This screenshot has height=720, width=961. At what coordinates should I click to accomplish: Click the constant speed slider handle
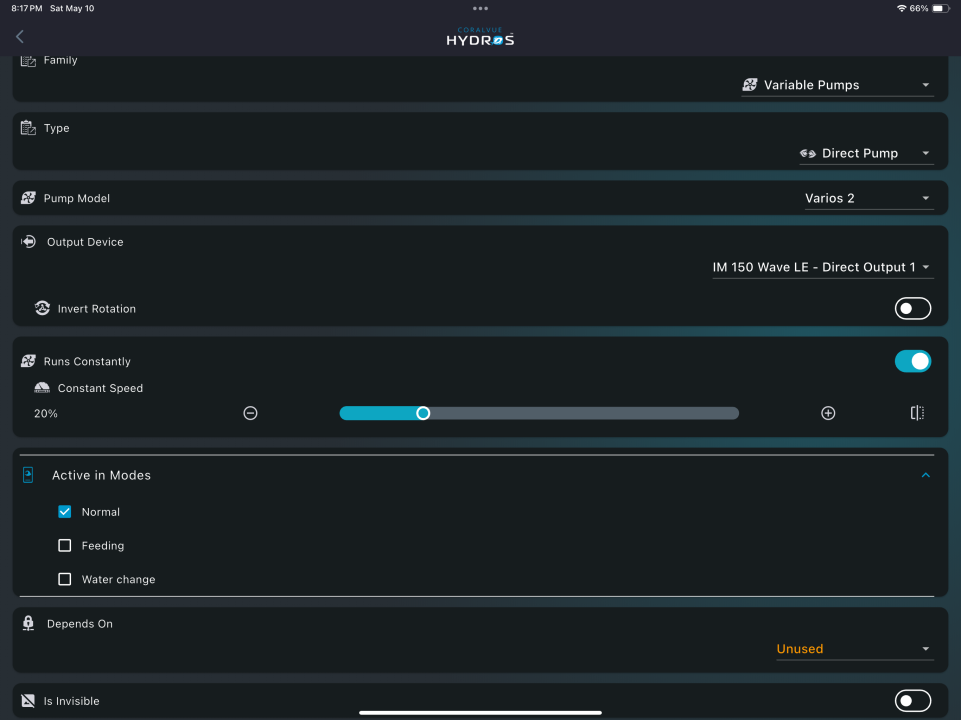(x=423, y=413)
